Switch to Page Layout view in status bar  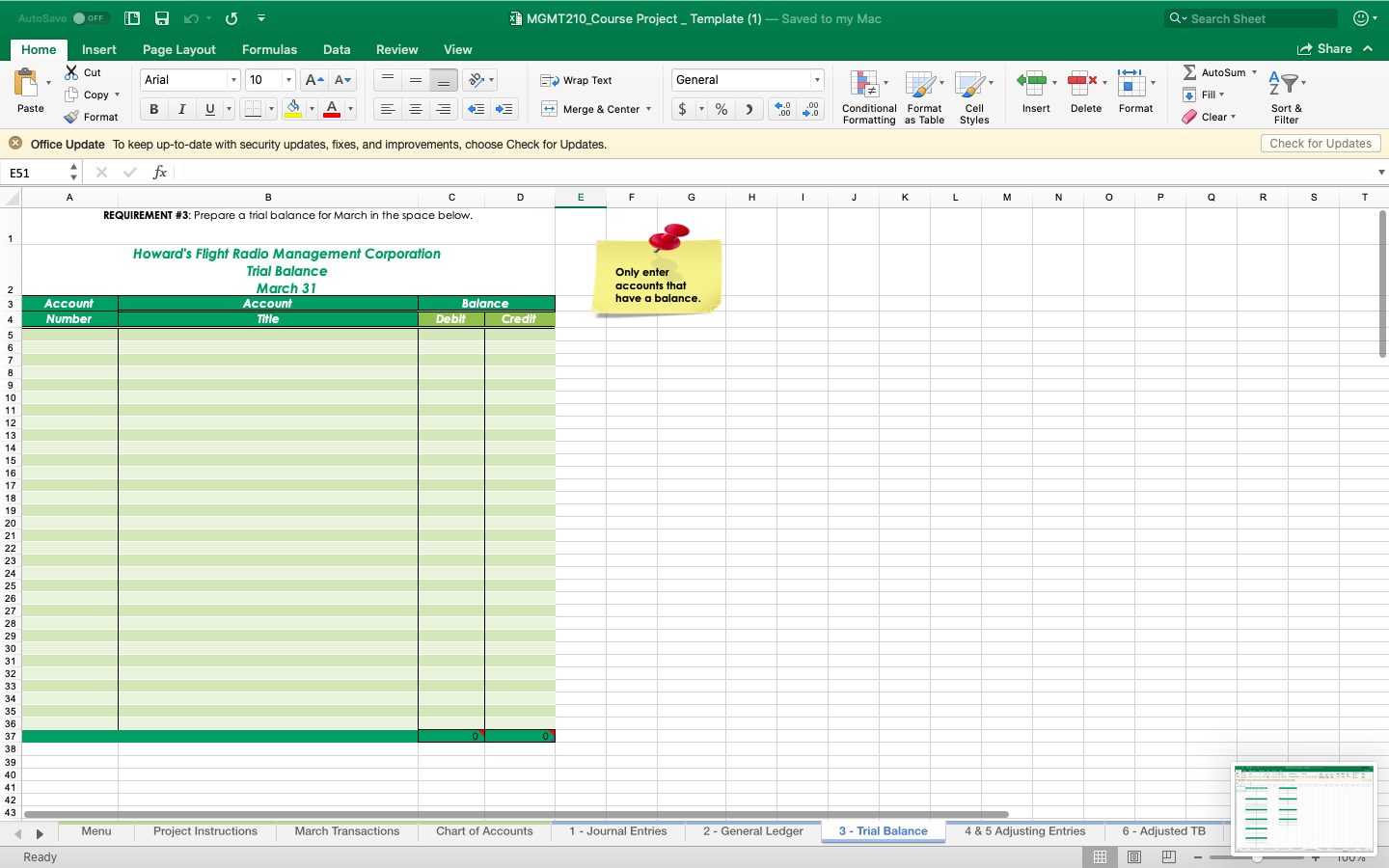click(x=1134, y=856)
